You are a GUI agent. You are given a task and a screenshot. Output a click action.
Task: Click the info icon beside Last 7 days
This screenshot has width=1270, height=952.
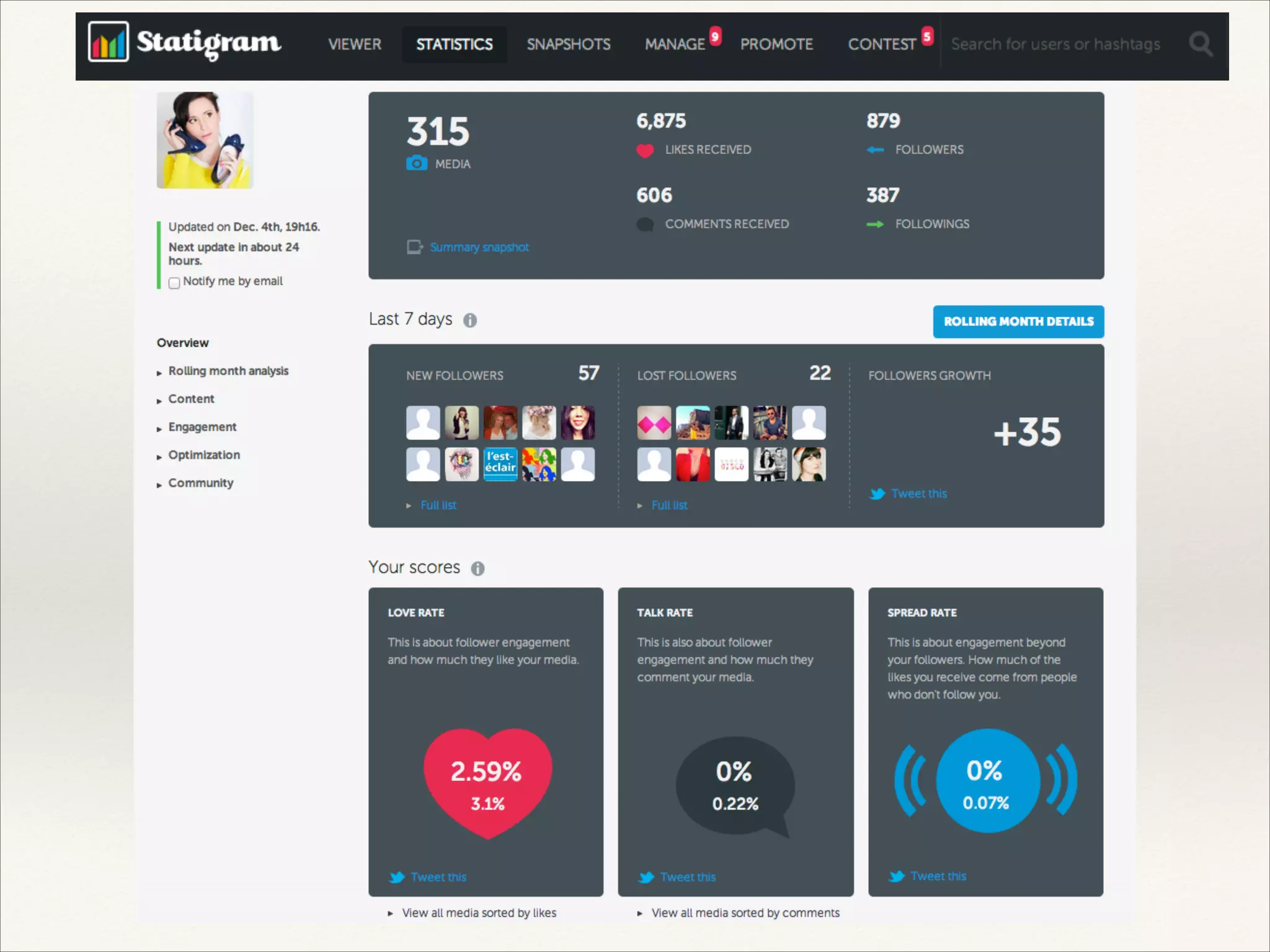coord(470,320)
